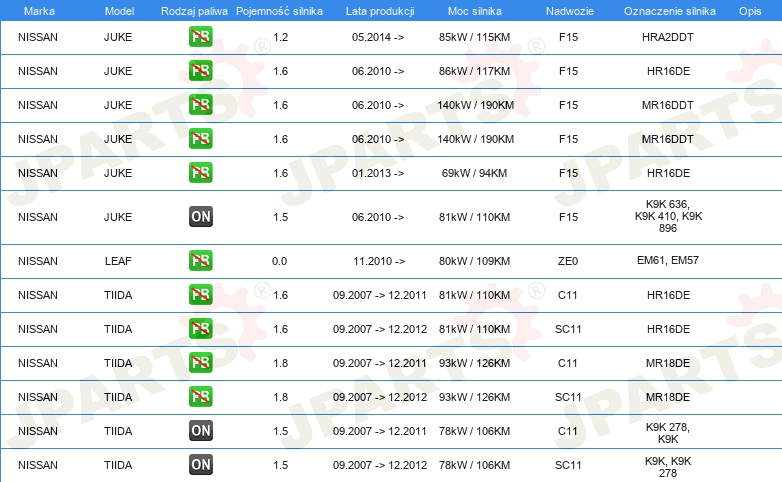Select MR18DE in the TIIDA C11 row
This screenshot has width=782, height=482.
click(668, 362)
